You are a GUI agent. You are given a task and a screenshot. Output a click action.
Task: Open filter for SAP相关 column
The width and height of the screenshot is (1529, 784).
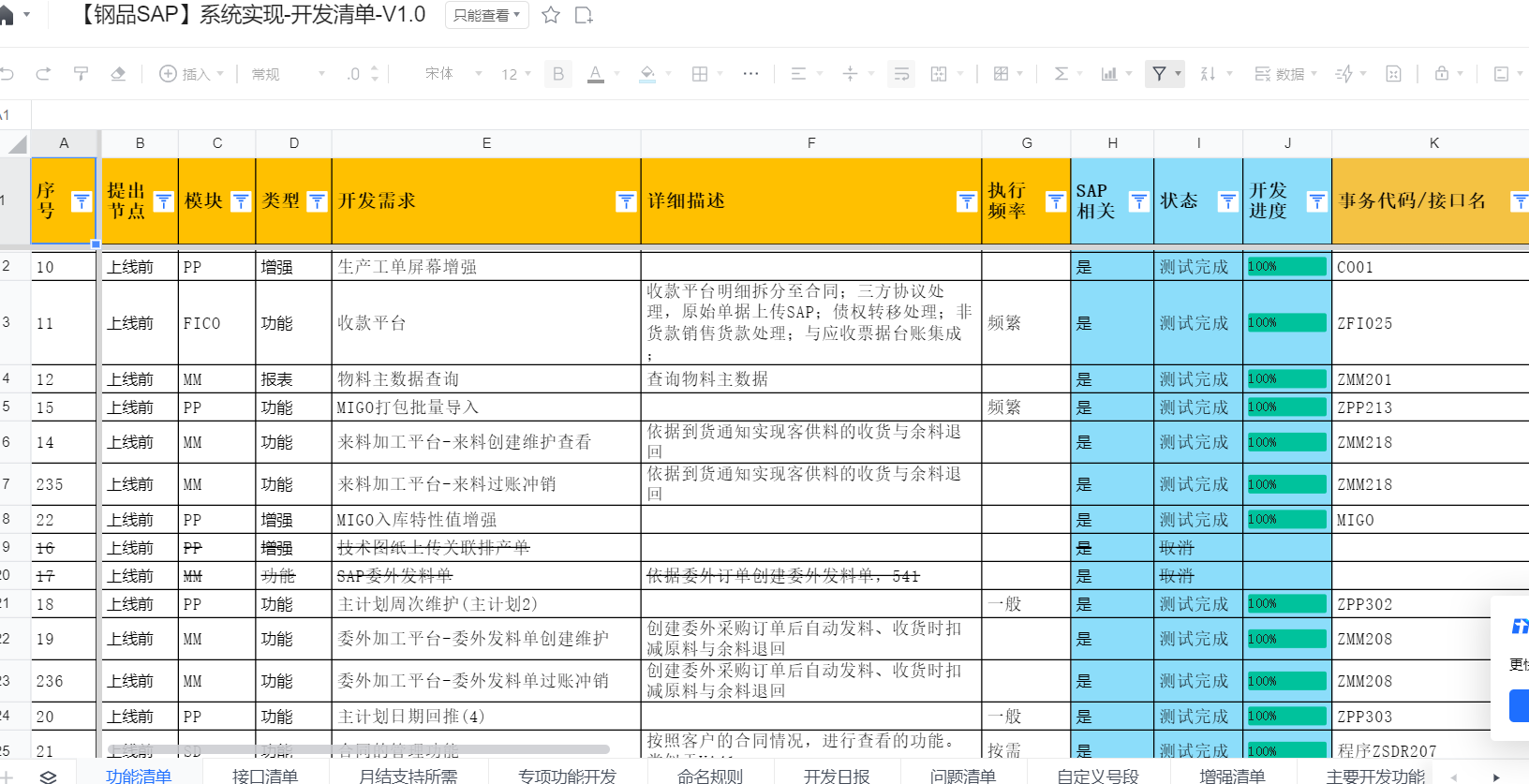(x=1139, y=201)
